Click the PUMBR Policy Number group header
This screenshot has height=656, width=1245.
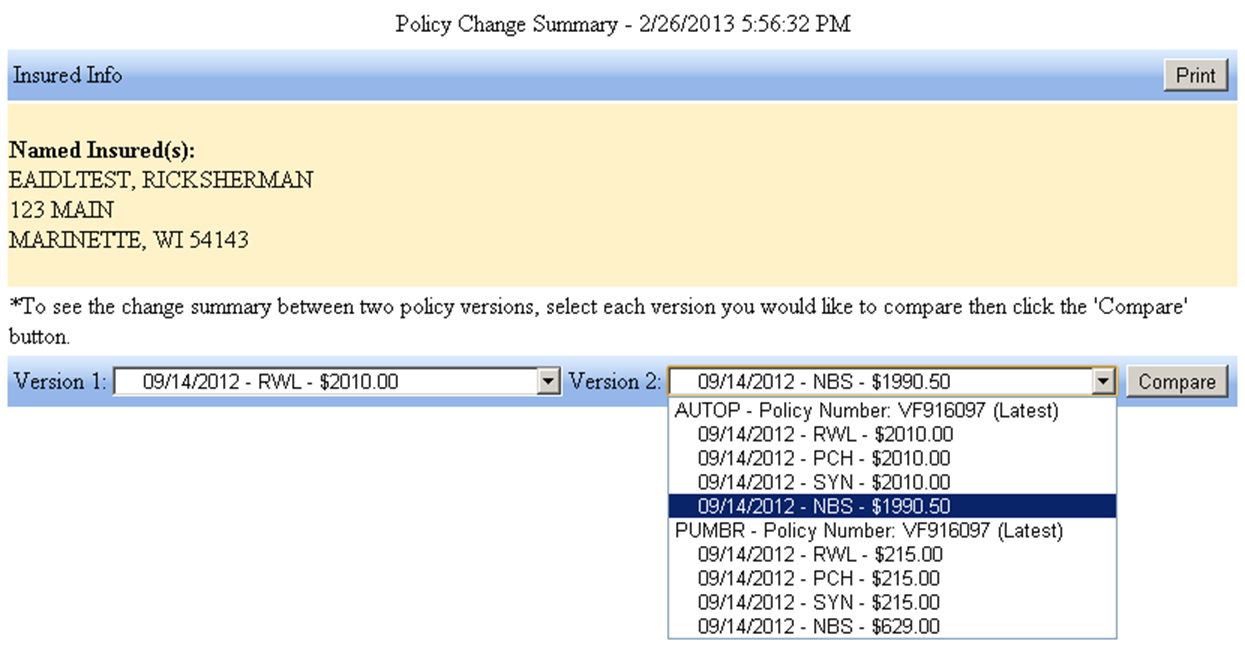coord(892,530)
